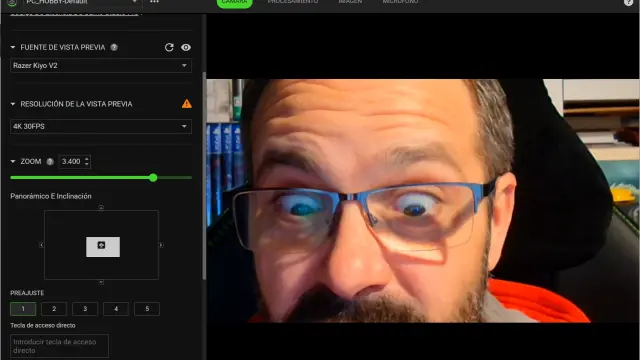Select preset 3
The image size is (640, 360).
pyautogui.click(x=85, y=309)
